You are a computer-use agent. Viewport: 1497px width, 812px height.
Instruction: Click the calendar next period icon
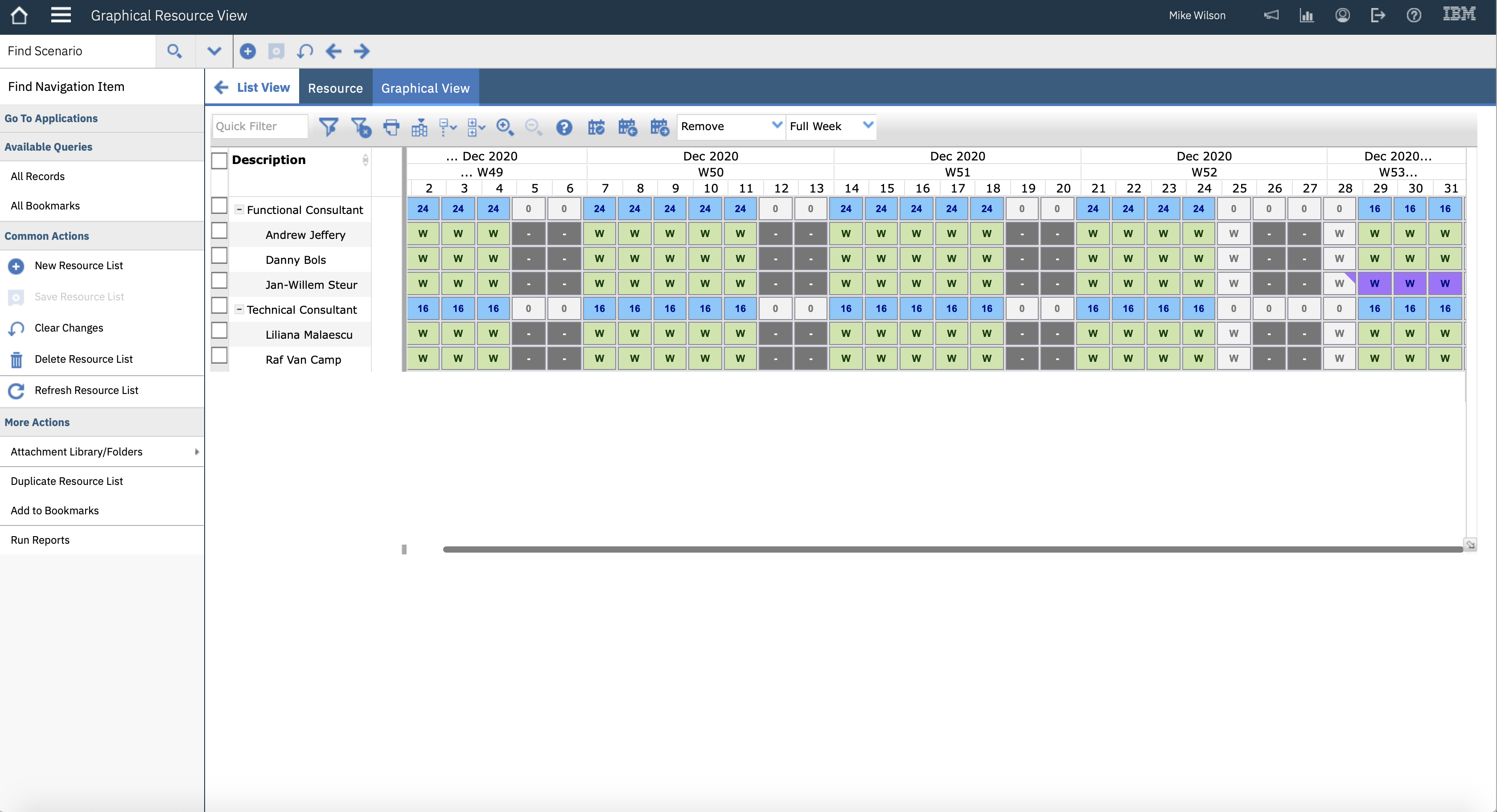point(660,127)
